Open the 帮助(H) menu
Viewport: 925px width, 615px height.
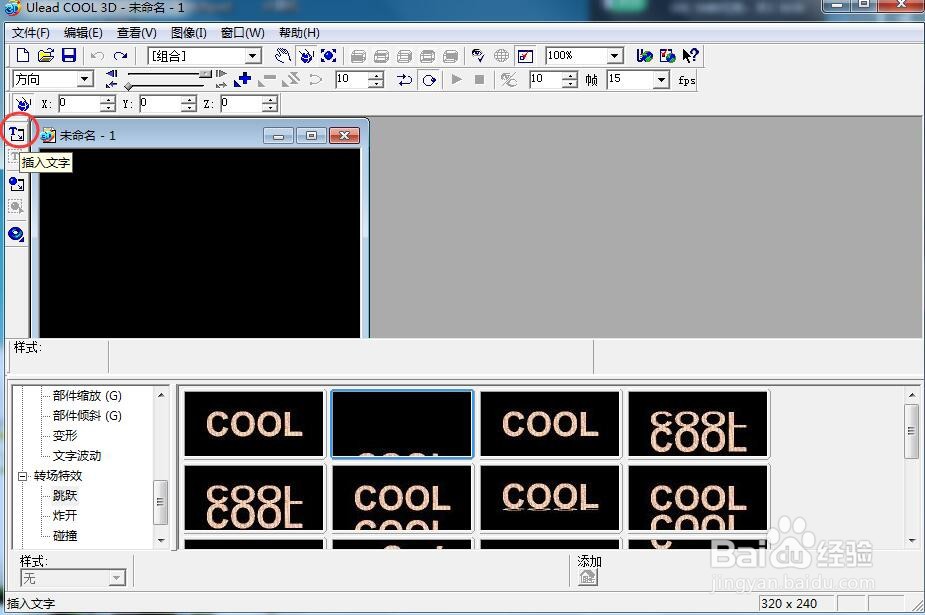299,33
